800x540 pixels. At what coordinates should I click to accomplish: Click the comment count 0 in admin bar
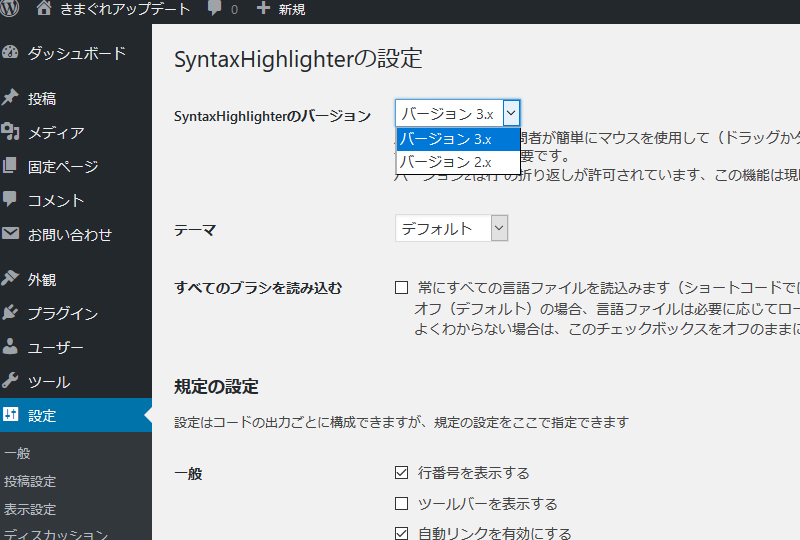point(234,10)
